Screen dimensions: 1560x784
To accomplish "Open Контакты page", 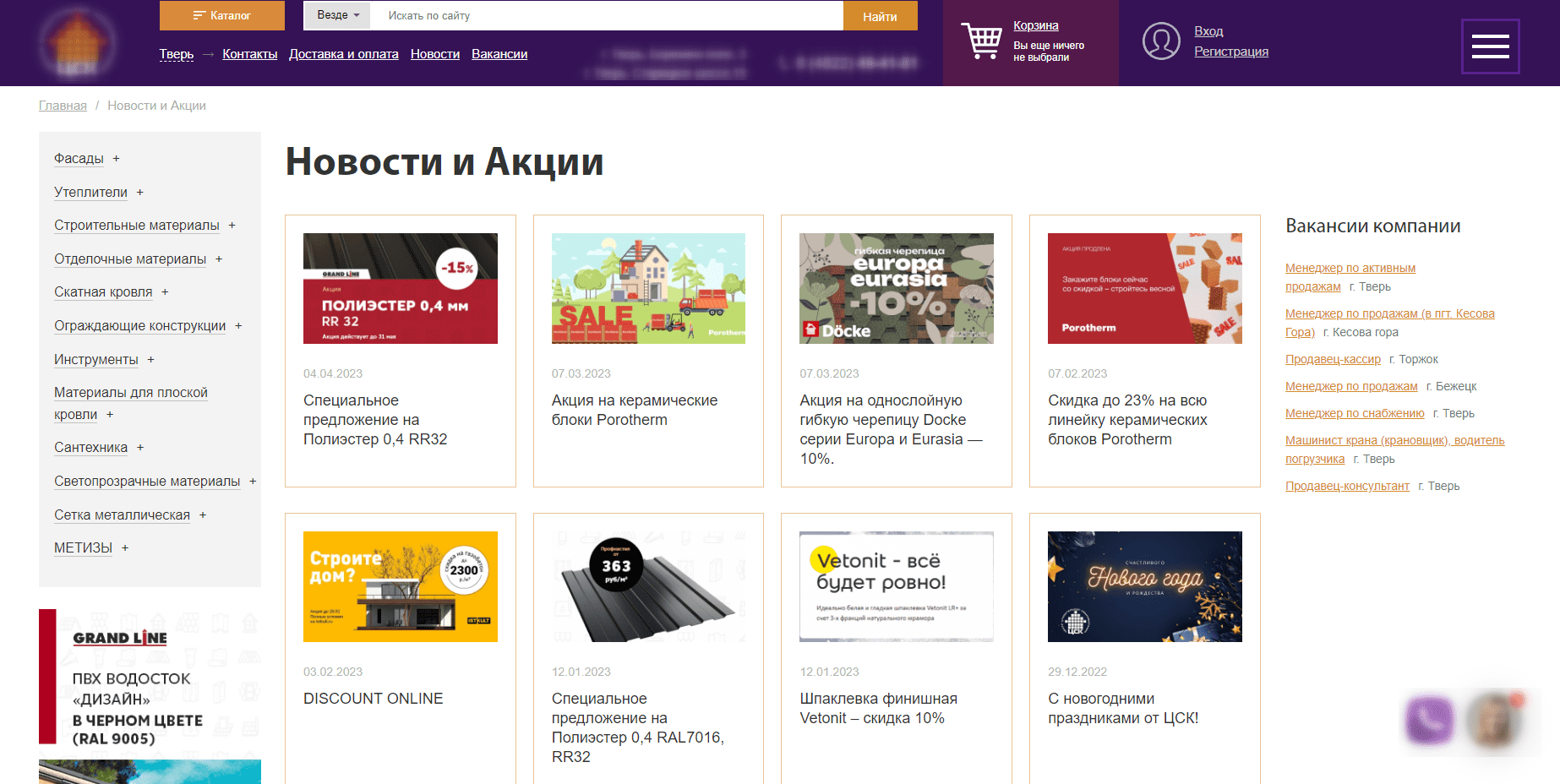I will (250, 54).
